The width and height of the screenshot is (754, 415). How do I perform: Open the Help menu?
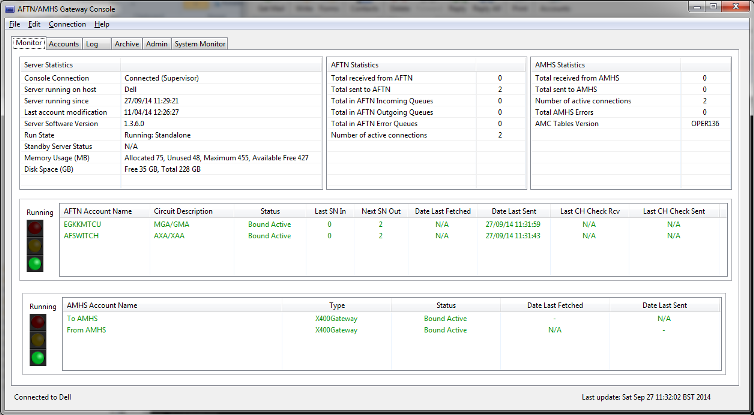point(102,23)
